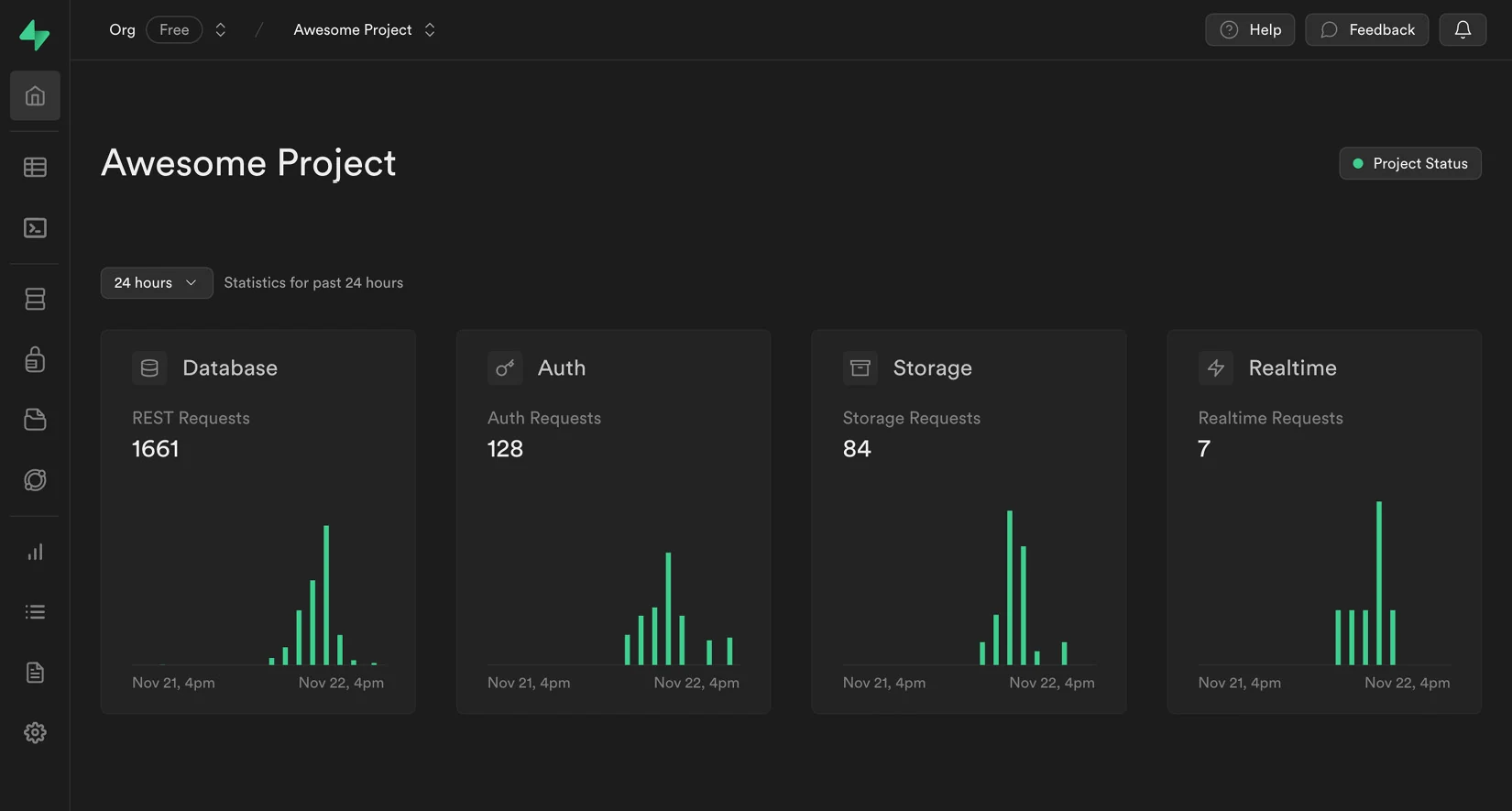Open the Table Editor from the sidebar

35,167
